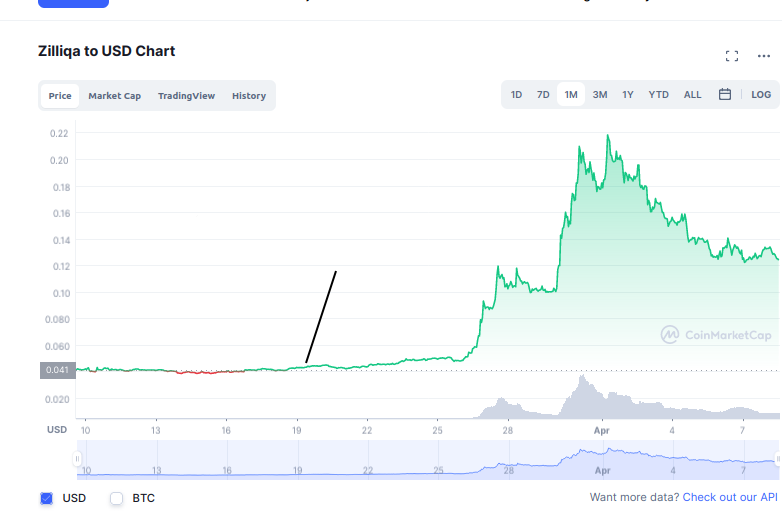Show ALL time price history

692,95
